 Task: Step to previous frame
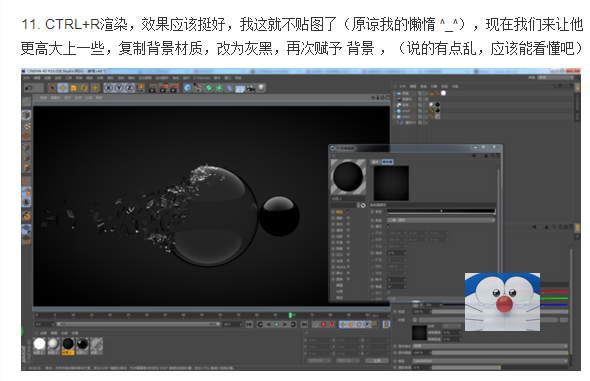tap(268, 325)
